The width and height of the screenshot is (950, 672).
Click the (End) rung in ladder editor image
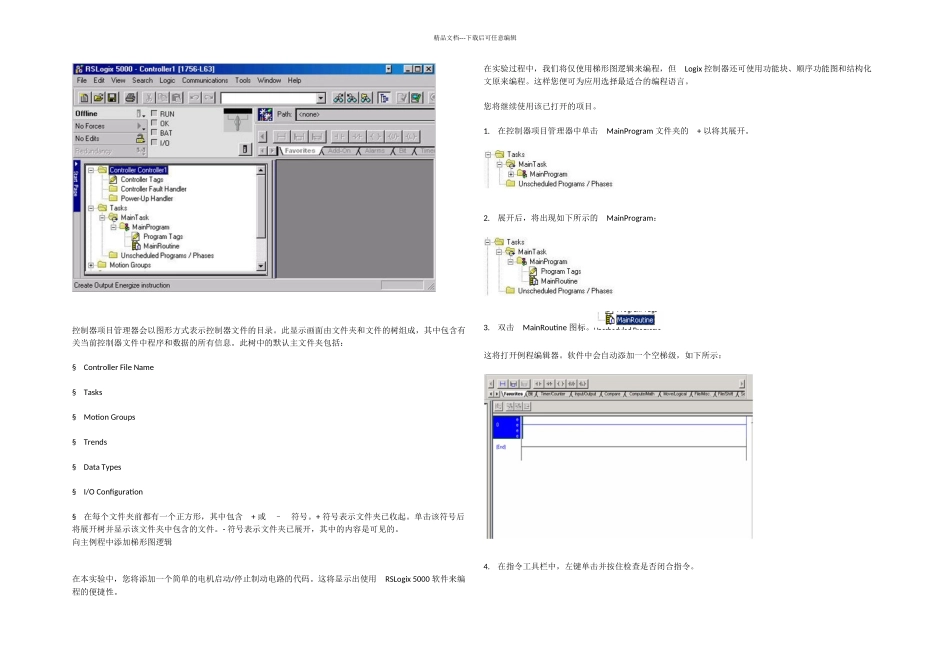click(500, 447)
